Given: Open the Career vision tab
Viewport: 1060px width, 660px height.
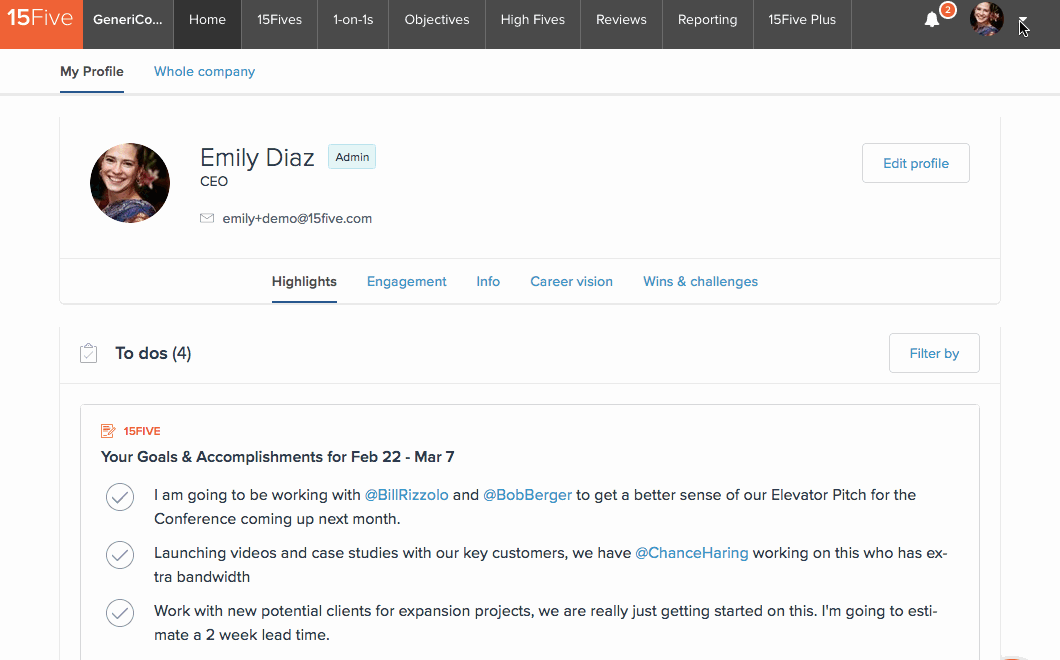Looking at the screenshot, I should (571, 282).
